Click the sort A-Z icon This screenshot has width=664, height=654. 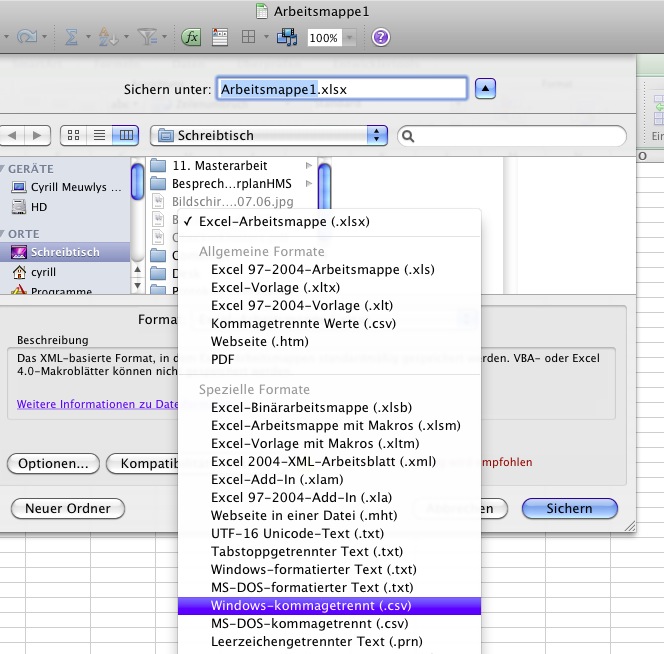tap(106, 37)
